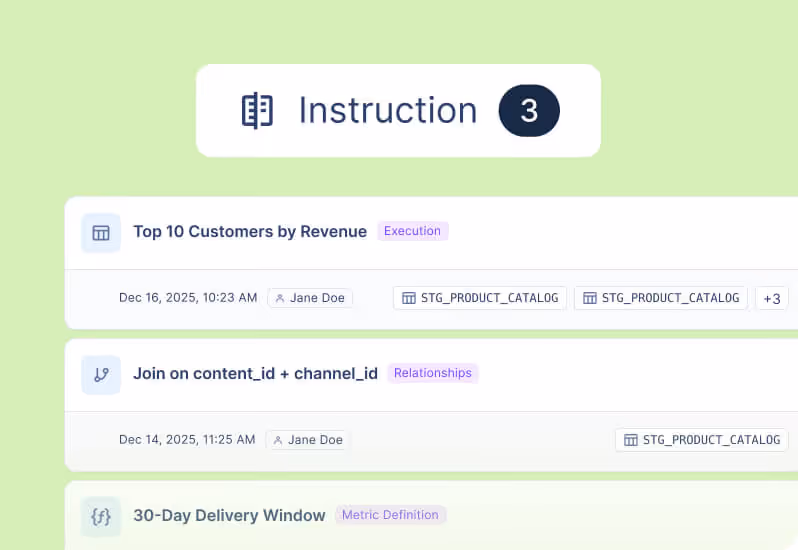
Task: Click table icon in Join row STG_PRODUCT_CATALOG chip
Action: pyautogui.click(x=631, y=440)
